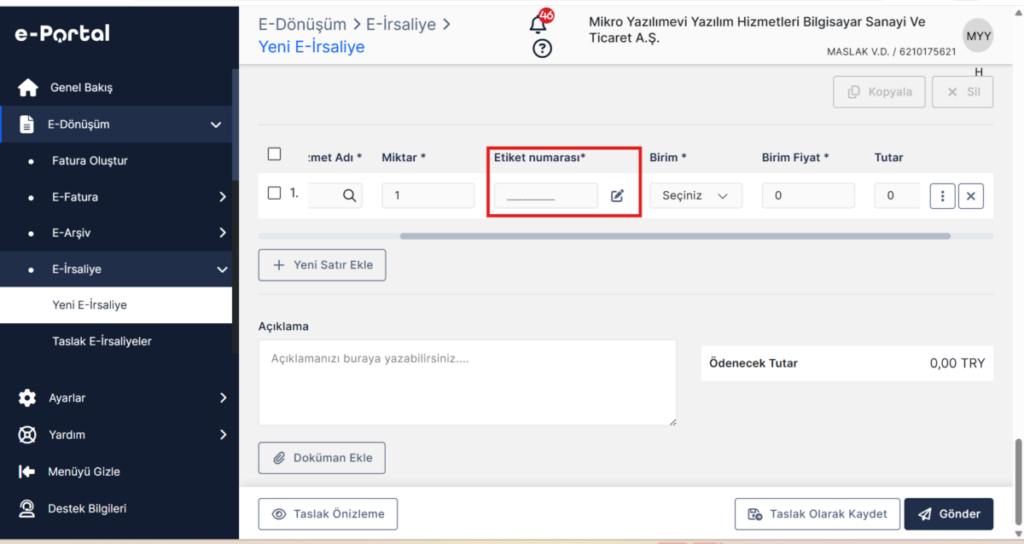1024x544 pixels.
Task: Click the Birim Fiyat input field
Action: point(808,196)
